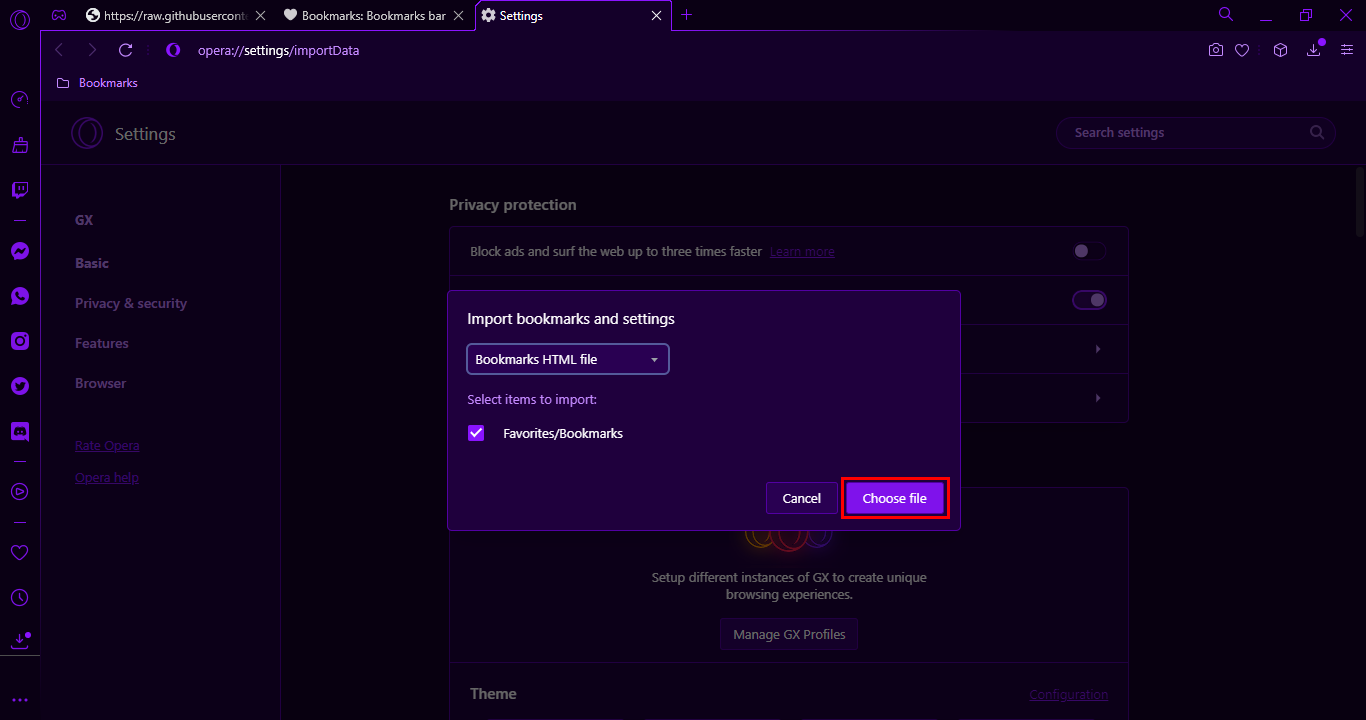Open Privacy & security section

click(131, 303)
